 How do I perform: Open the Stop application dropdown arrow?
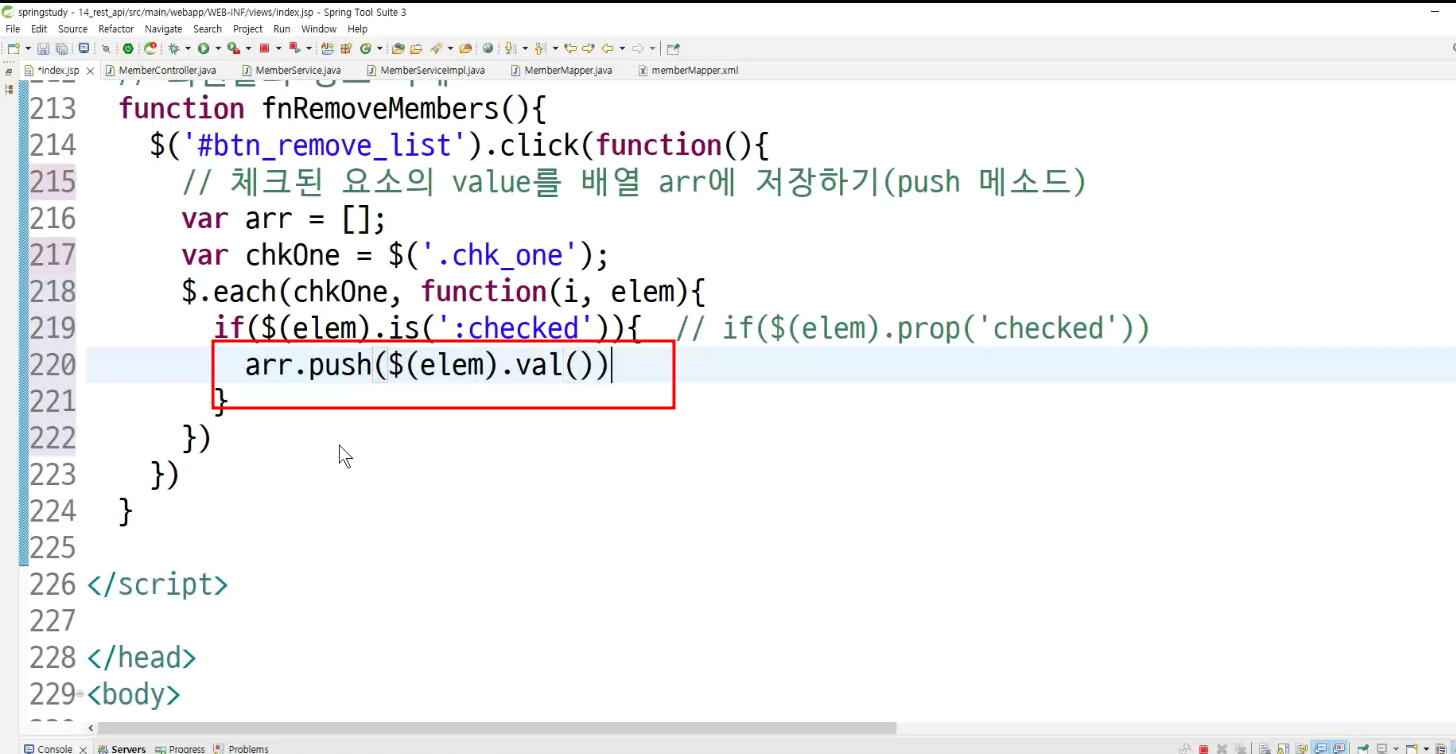pyautogui.click(x=277, y=48)
